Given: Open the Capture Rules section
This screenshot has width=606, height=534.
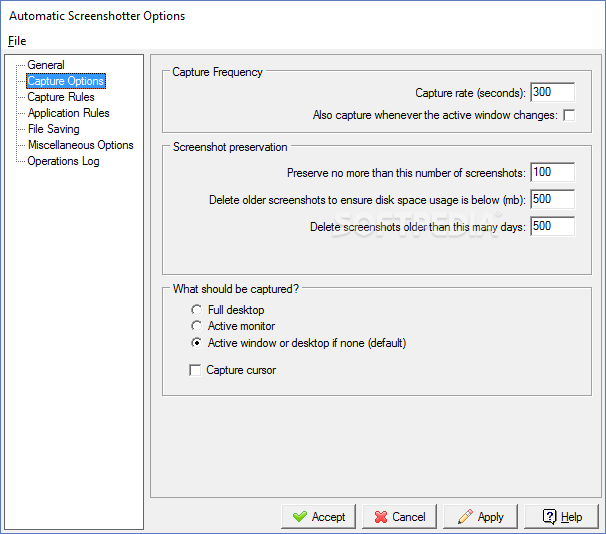Looking at the screenshot, I should coord(61,97).
